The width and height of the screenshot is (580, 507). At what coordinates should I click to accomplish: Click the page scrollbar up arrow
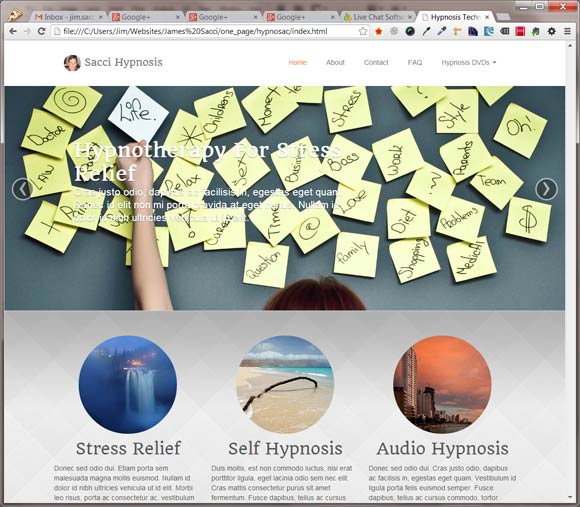(x=570, y=45)
